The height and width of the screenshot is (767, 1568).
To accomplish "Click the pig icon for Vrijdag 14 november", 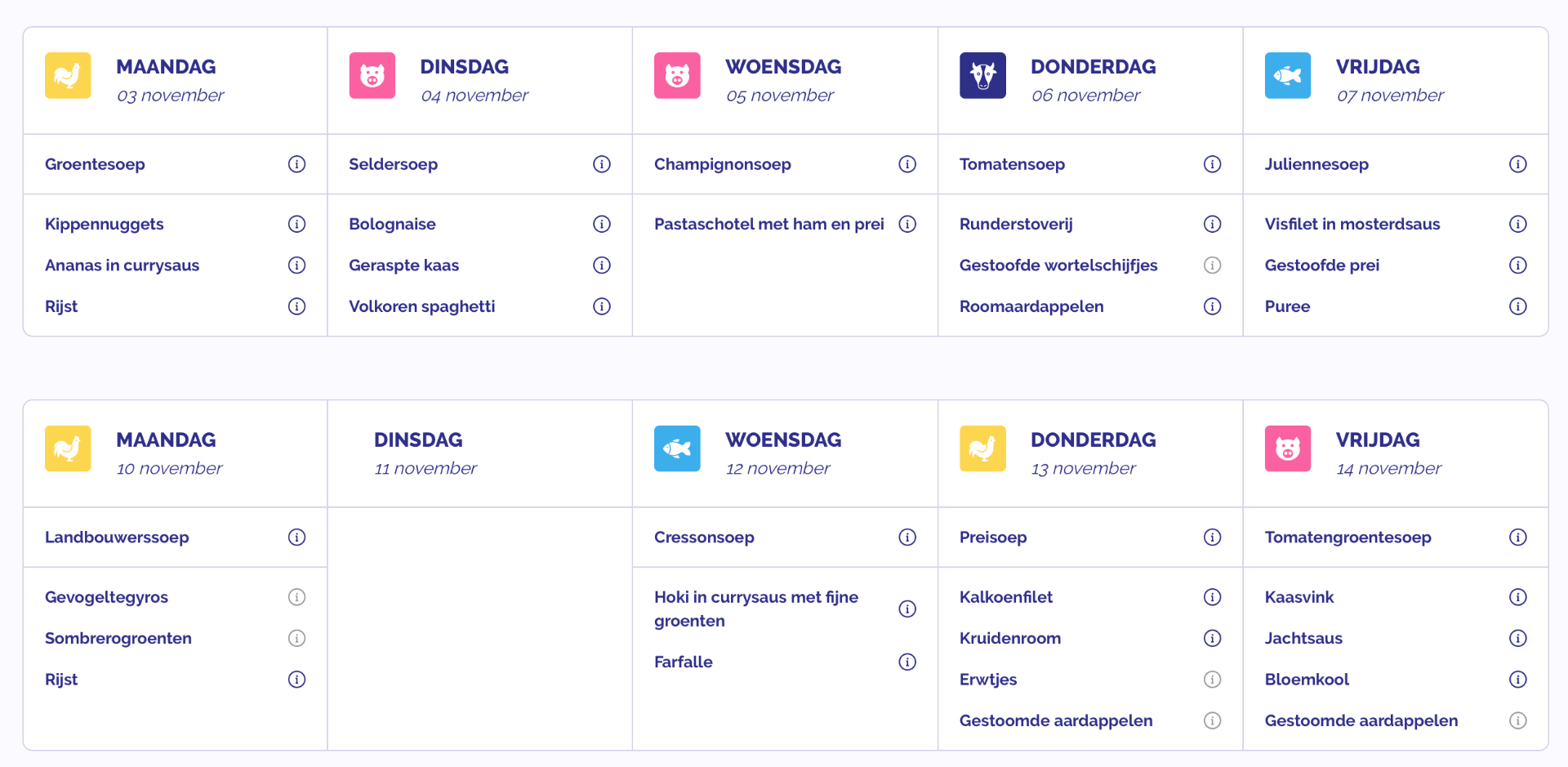I will point(1288,448).
